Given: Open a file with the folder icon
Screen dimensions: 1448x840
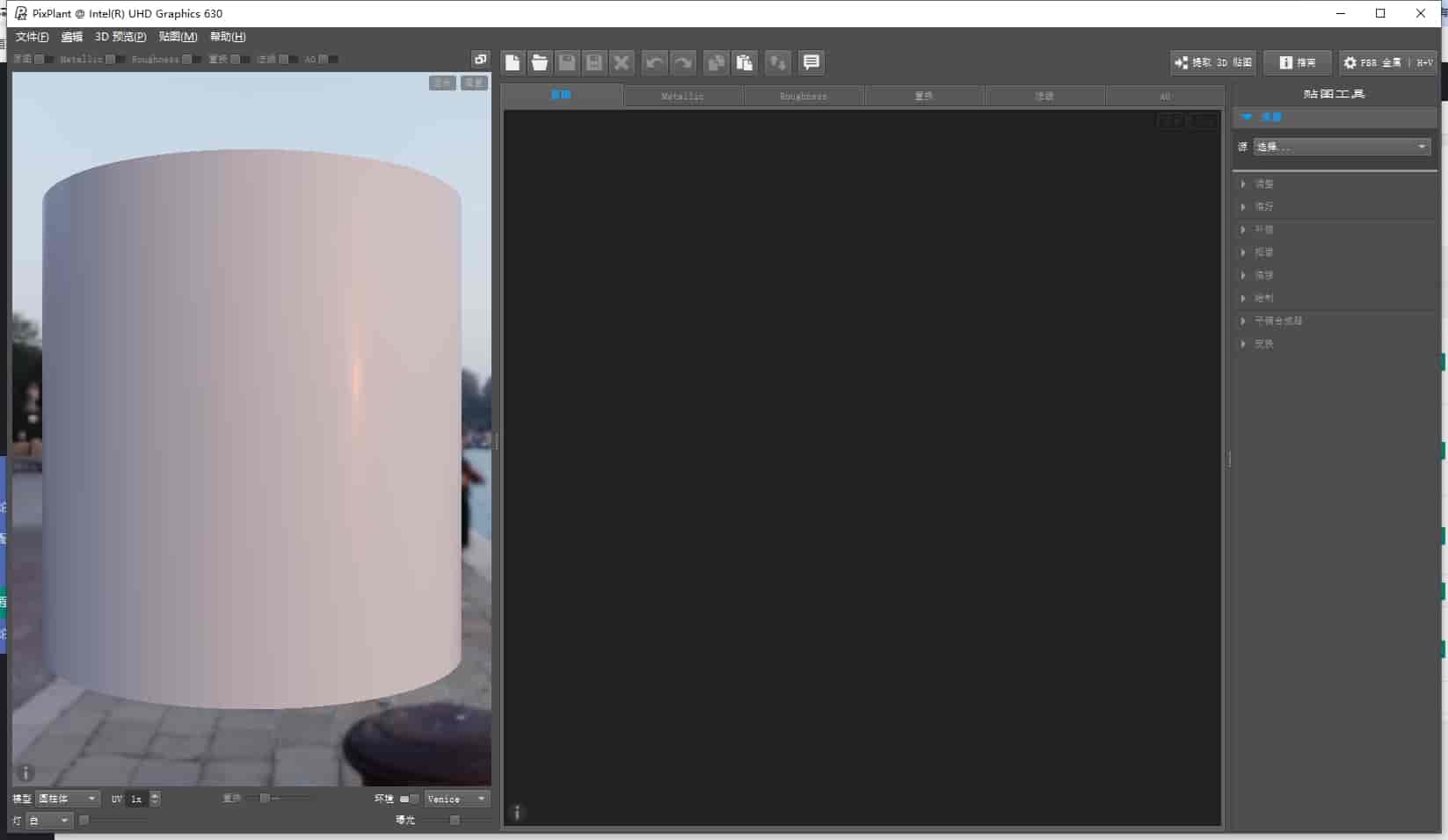Looking at the screenshot, I should (540, 62).
